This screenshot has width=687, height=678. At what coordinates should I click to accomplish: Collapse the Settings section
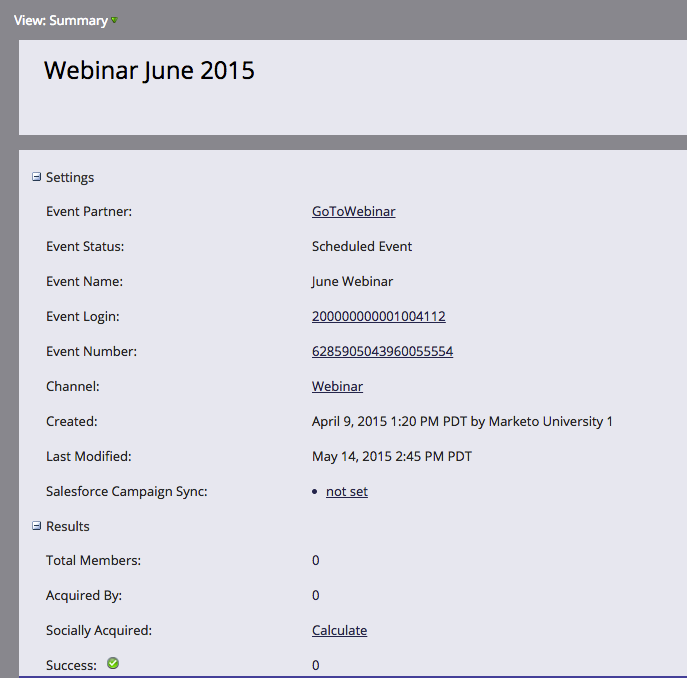36,177
